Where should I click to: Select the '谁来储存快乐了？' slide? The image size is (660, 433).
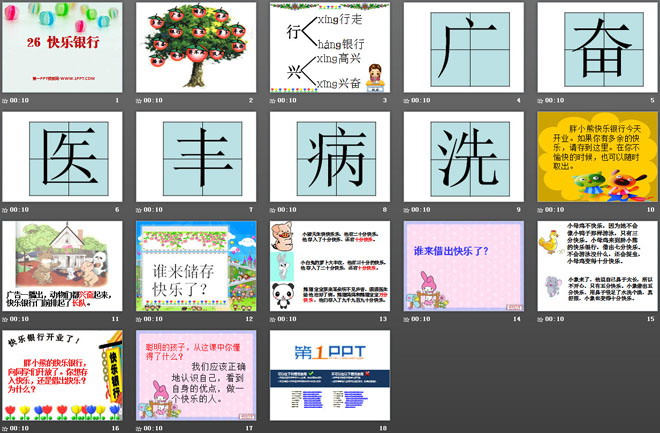pos(196,265)
